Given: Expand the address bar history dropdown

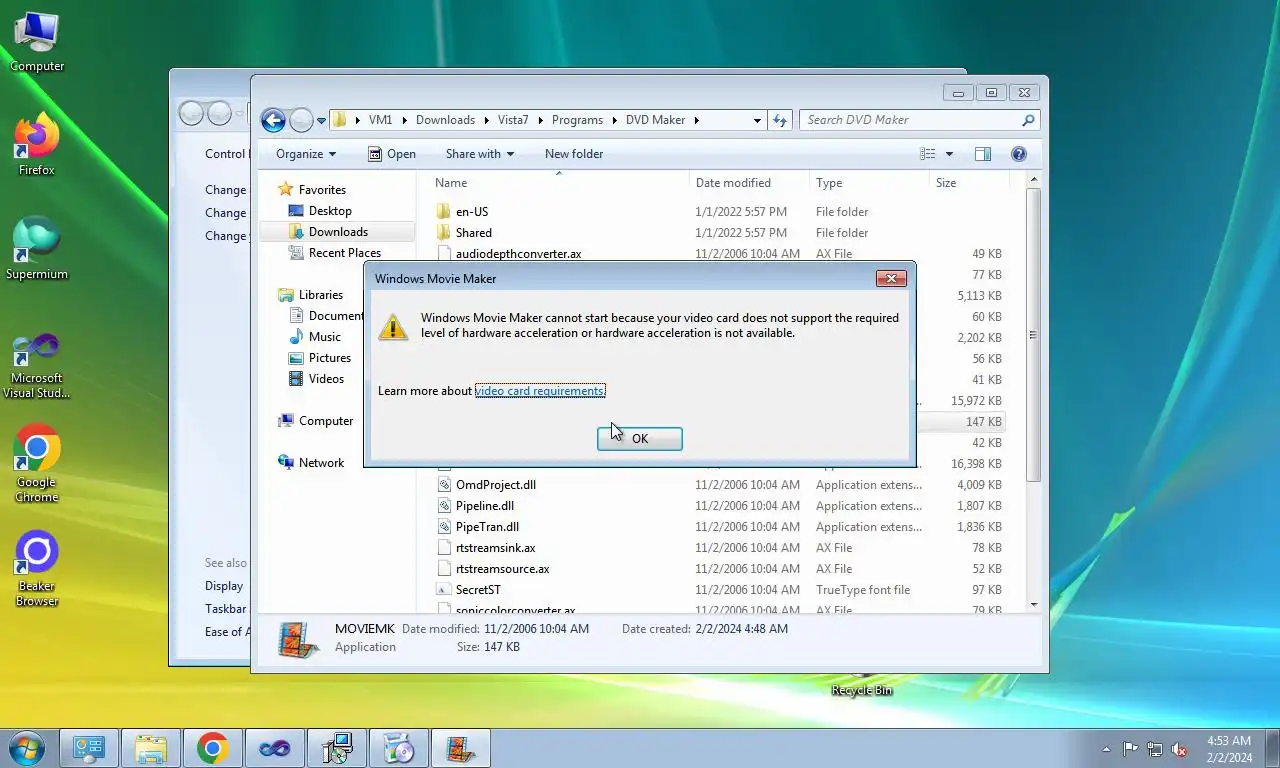Looking at the screenshot, I should point(757,120).
